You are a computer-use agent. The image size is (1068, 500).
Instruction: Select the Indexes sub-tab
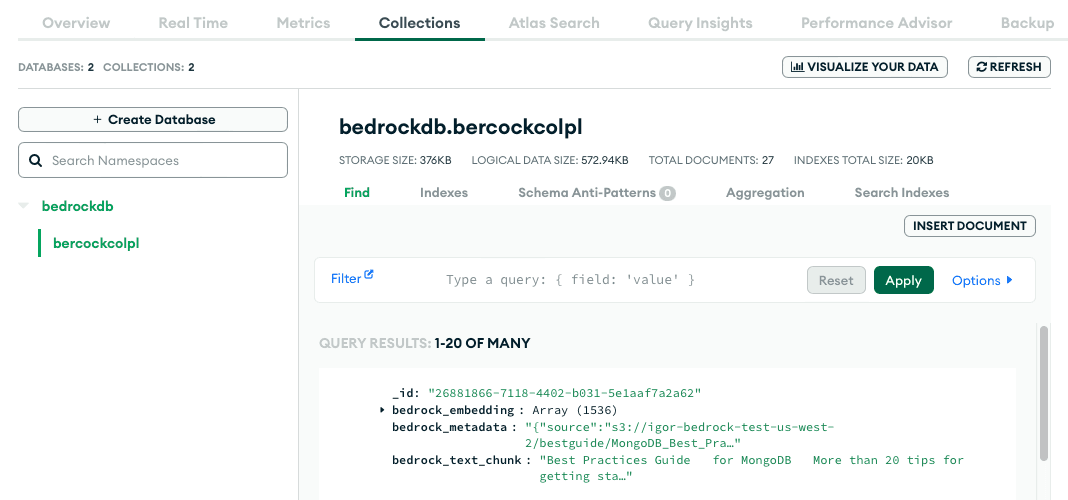[x=444, y=192]
